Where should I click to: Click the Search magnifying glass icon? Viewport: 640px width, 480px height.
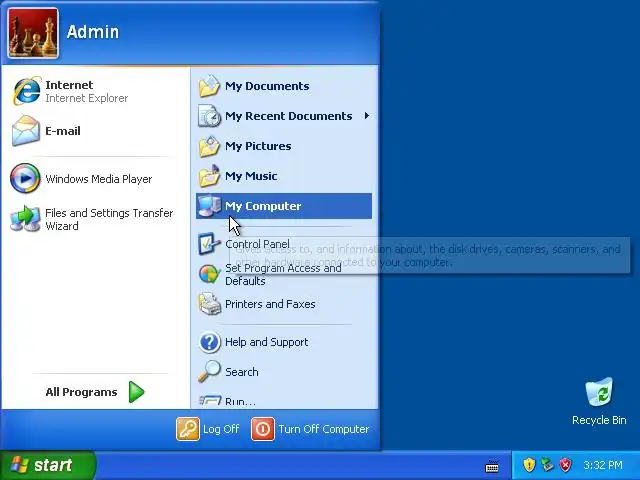tap(209, 372)
